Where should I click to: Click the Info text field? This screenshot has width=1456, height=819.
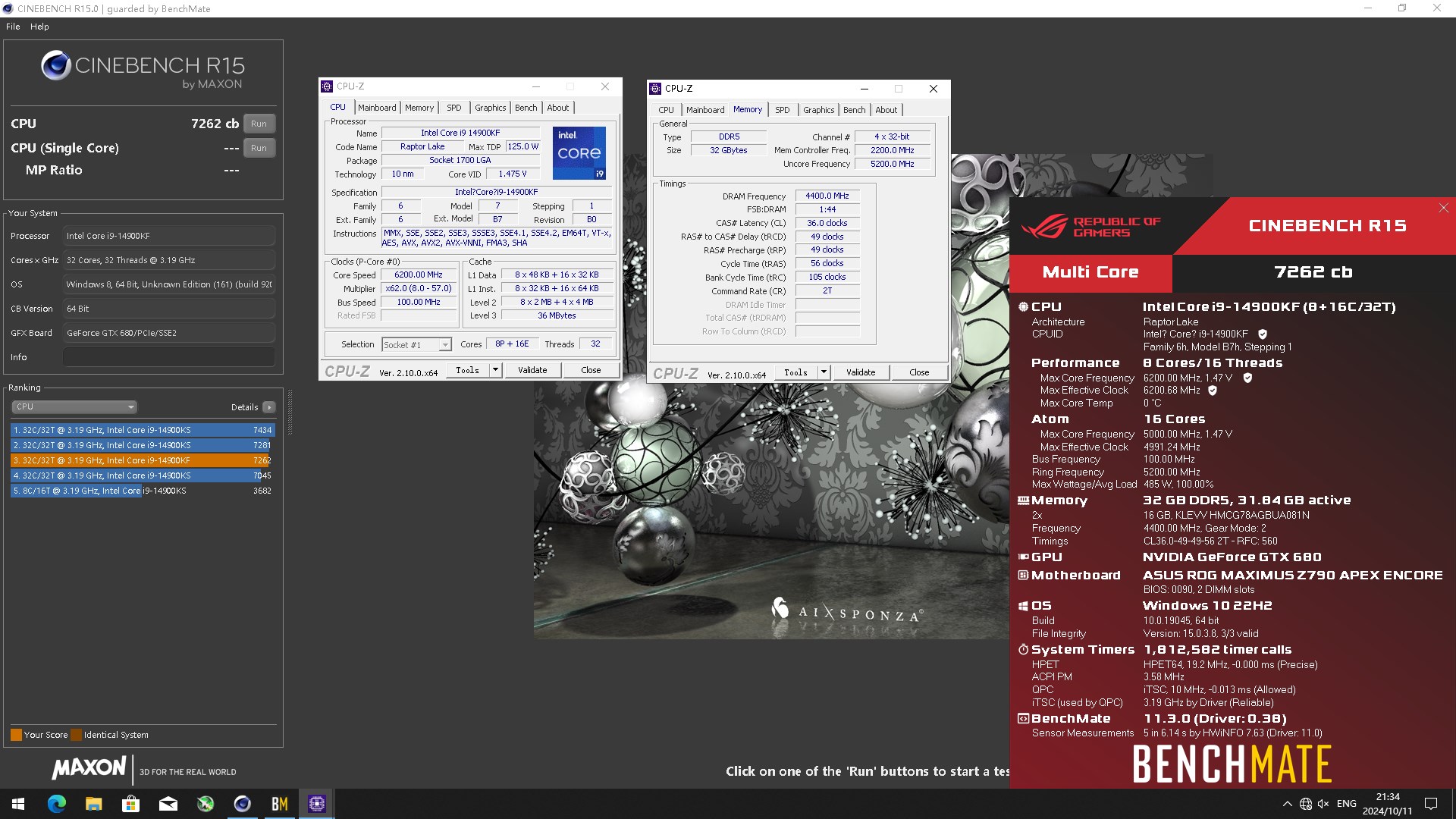168,357
